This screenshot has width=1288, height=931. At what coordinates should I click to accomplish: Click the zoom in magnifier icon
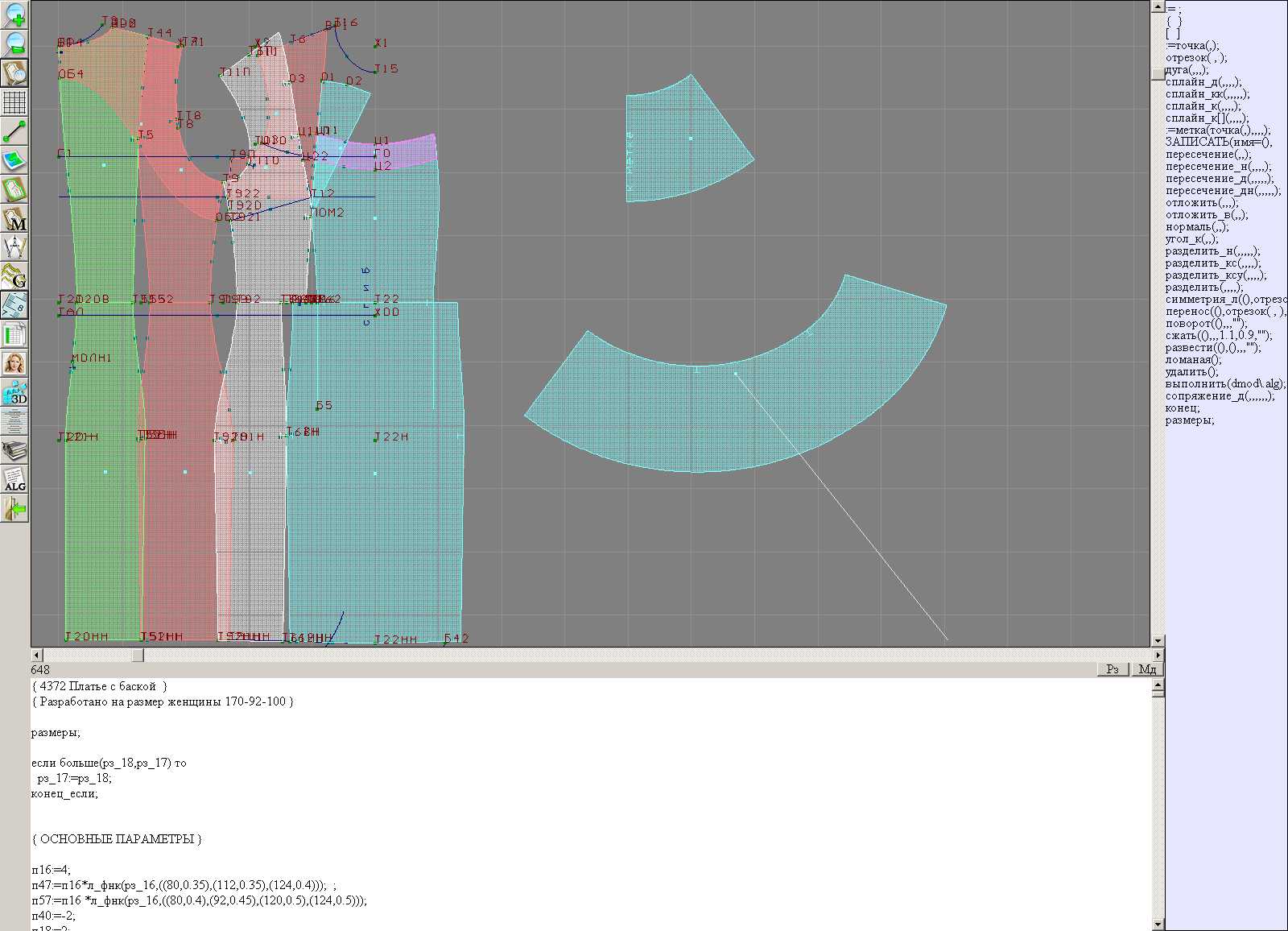click(x=14, y=14)
